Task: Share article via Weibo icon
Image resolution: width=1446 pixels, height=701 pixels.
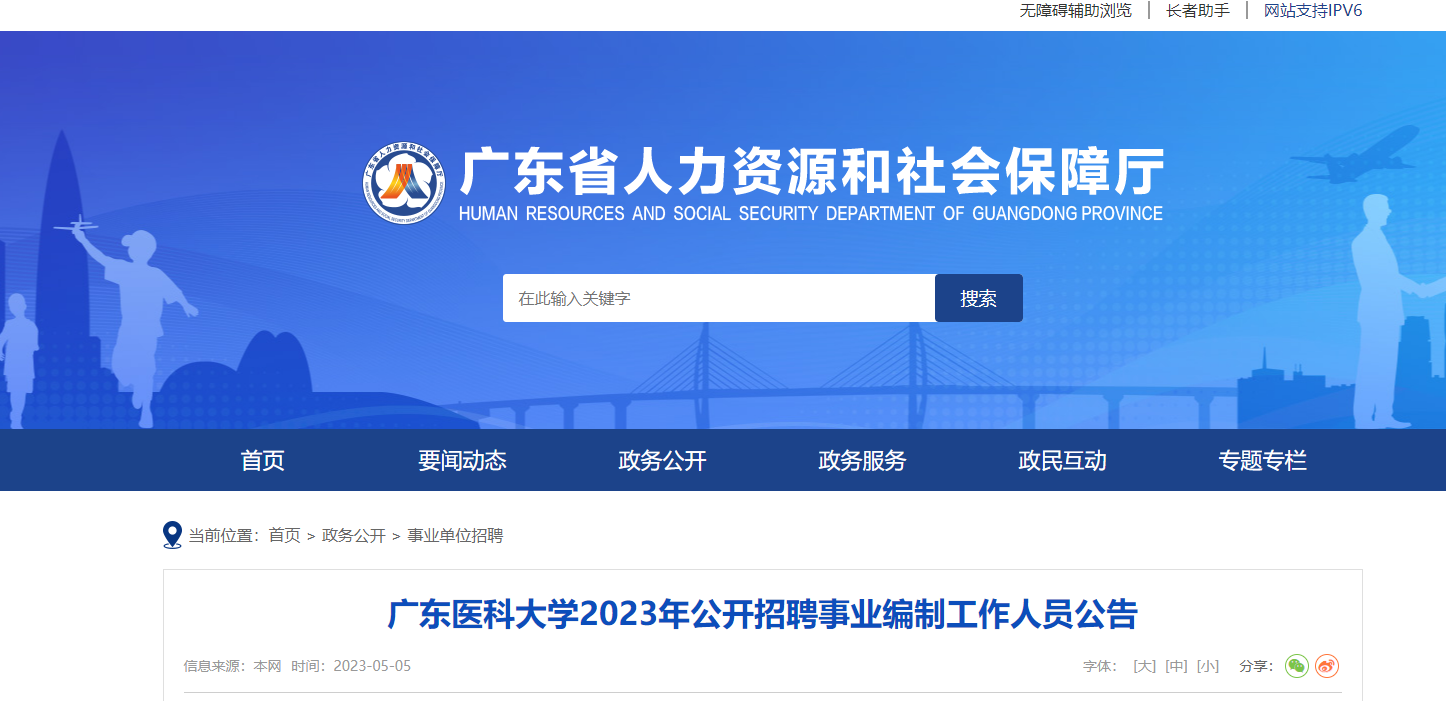Action: (x=1327, y=666)
